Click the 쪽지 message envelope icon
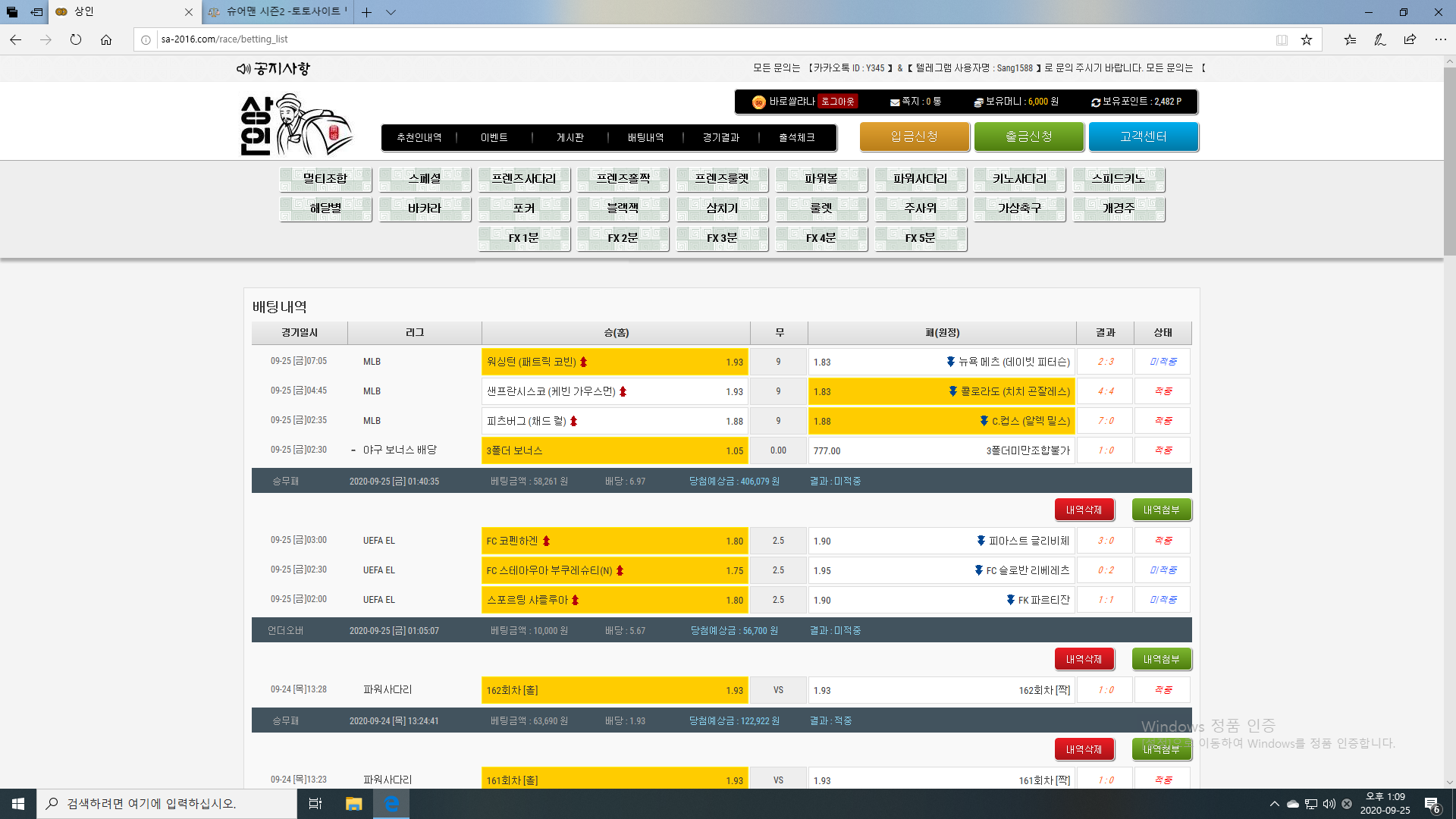Screen dimensions: 1456x819 tap(895, 102)
